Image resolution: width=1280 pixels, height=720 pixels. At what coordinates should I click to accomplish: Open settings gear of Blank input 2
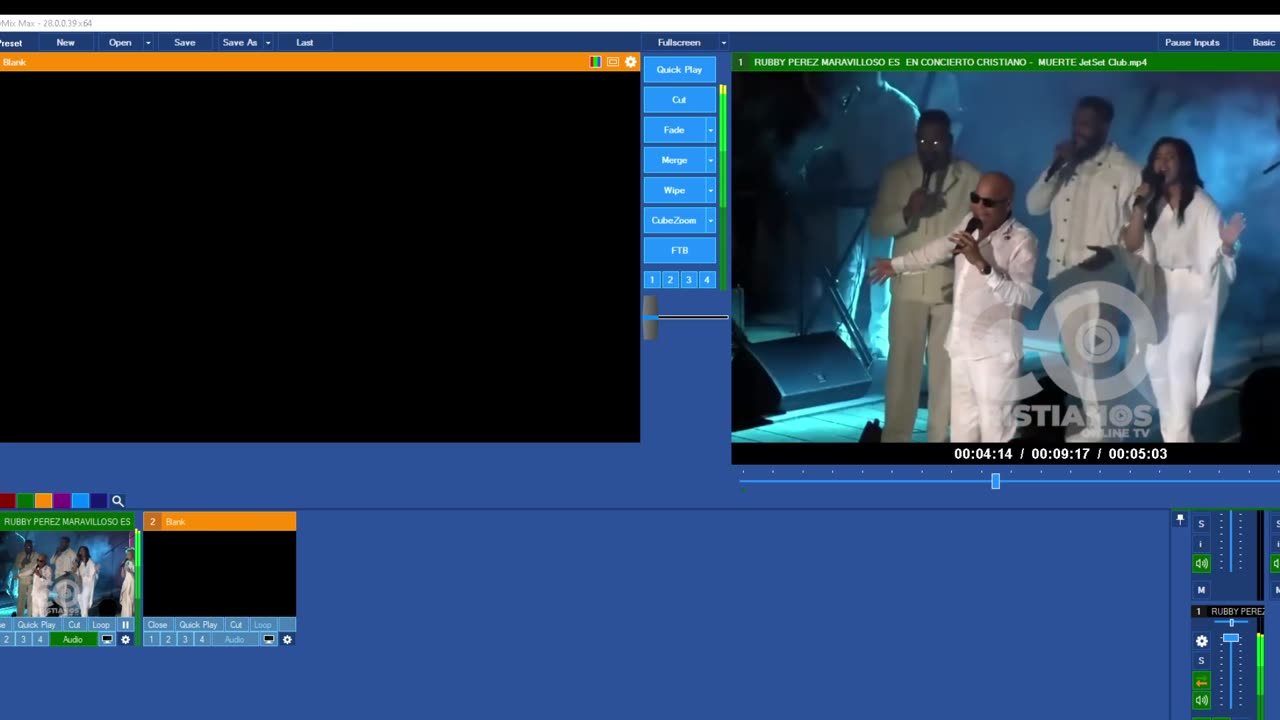pyautogui.click(x=287, y=640)
